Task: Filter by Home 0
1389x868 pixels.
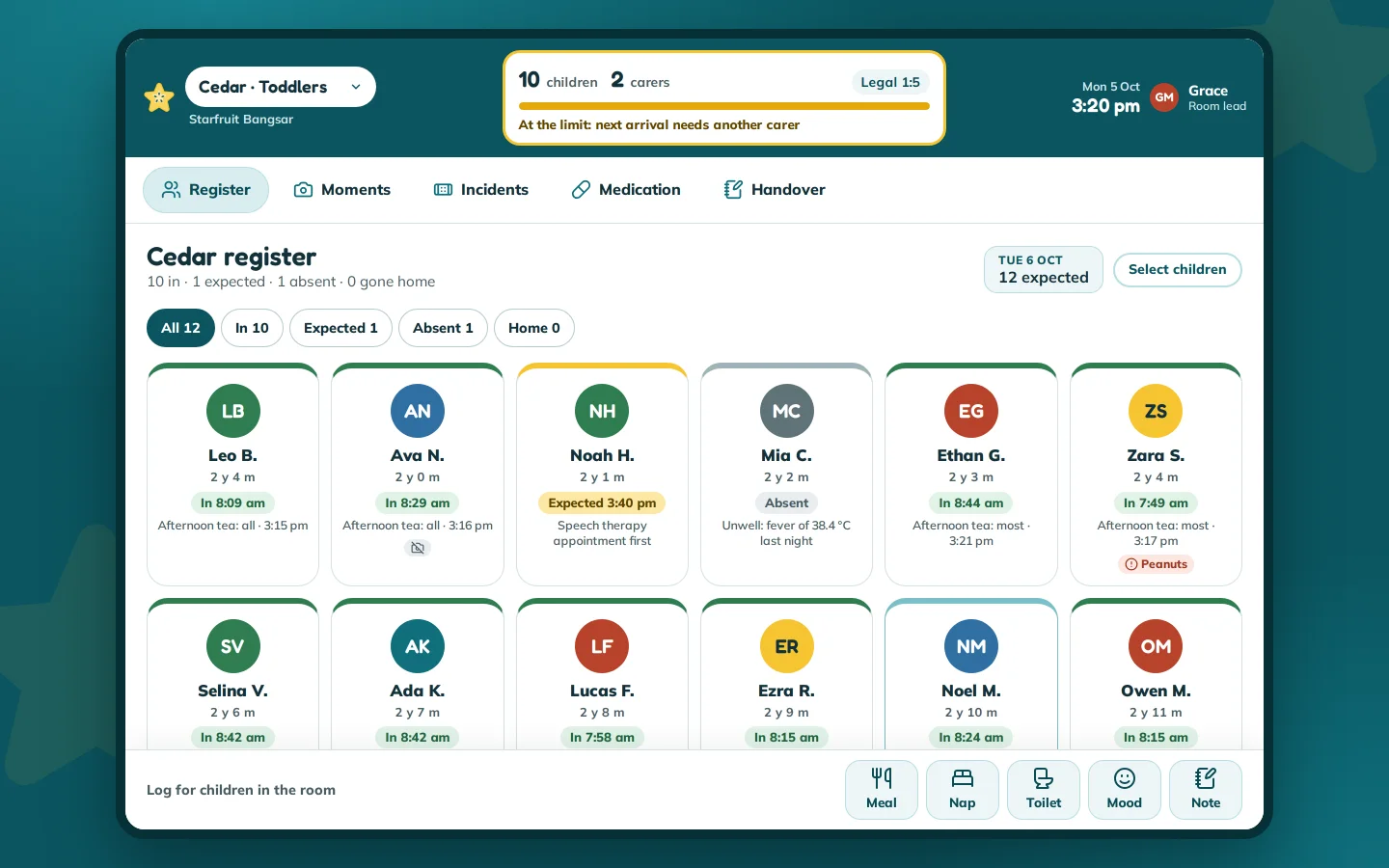Action: pos(534,328)
